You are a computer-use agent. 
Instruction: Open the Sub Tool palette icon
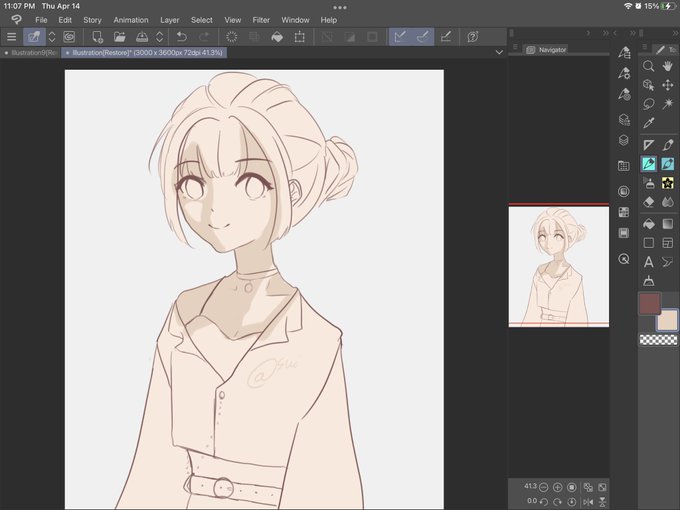pos(624,53)
